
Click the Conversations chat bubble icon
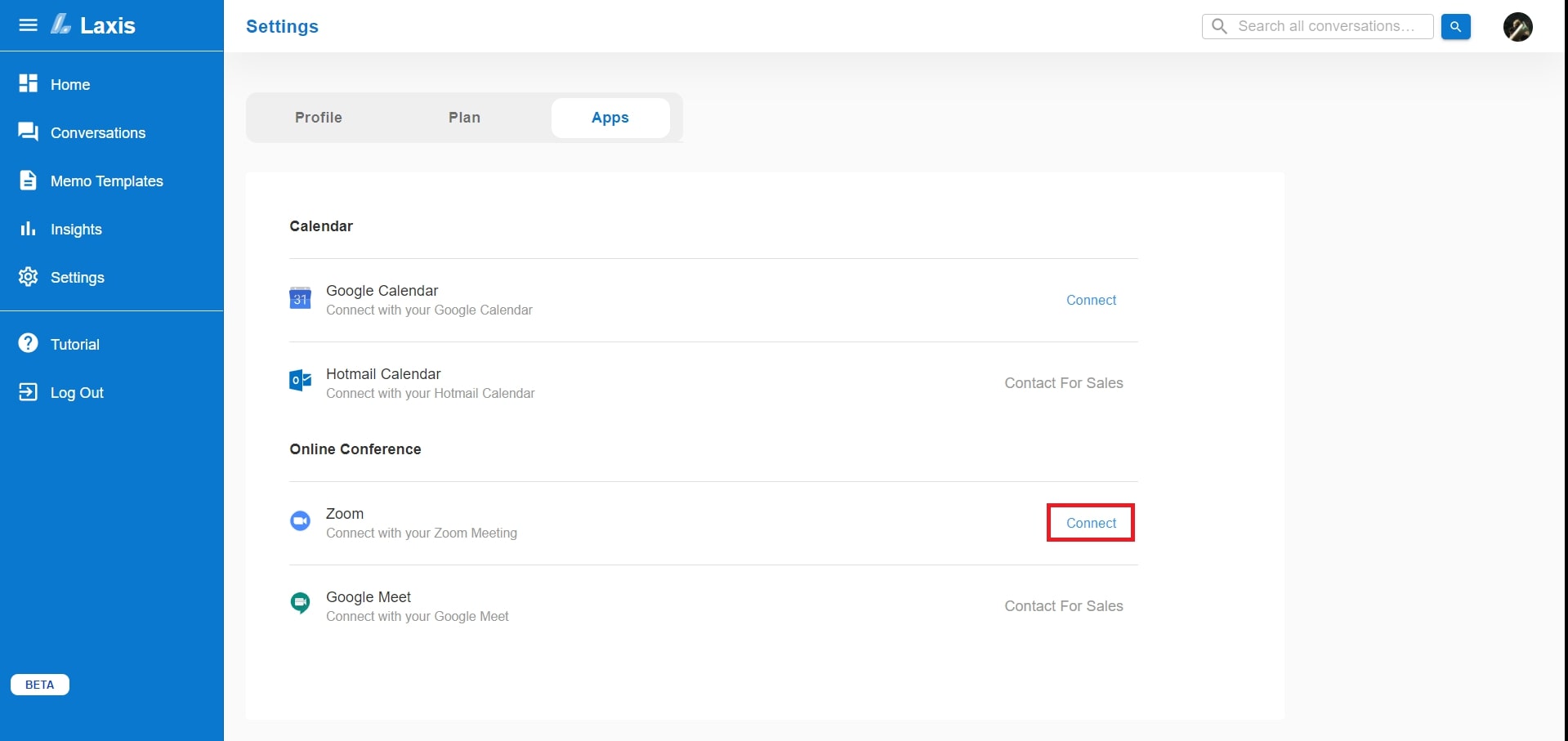[x=28, y=132]
